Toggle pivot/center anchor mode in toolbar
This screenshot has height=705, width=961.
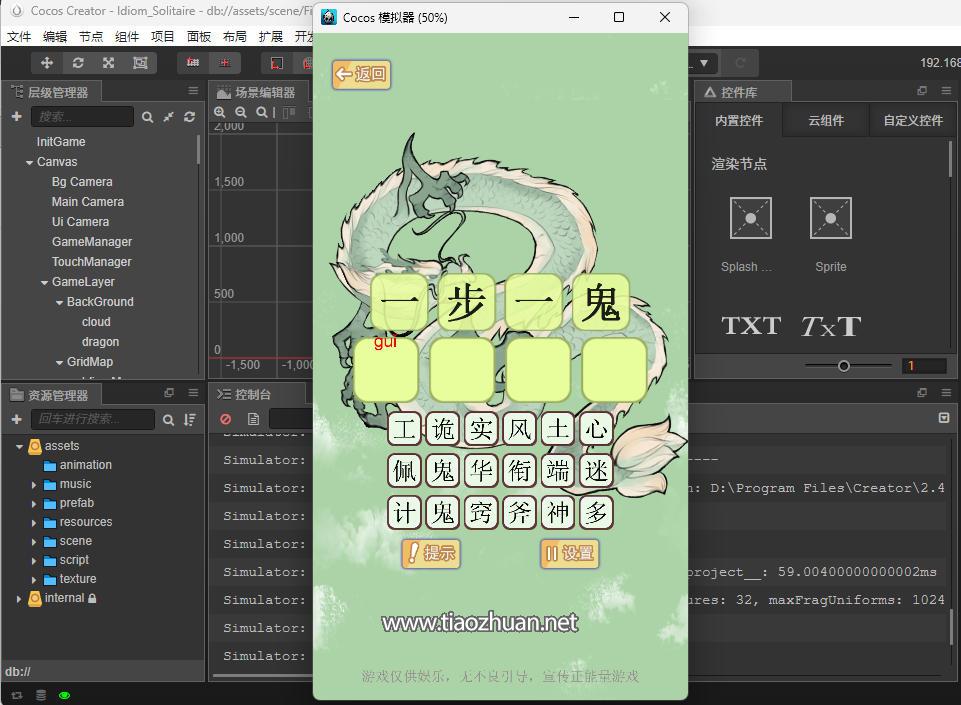click(193, 63)
